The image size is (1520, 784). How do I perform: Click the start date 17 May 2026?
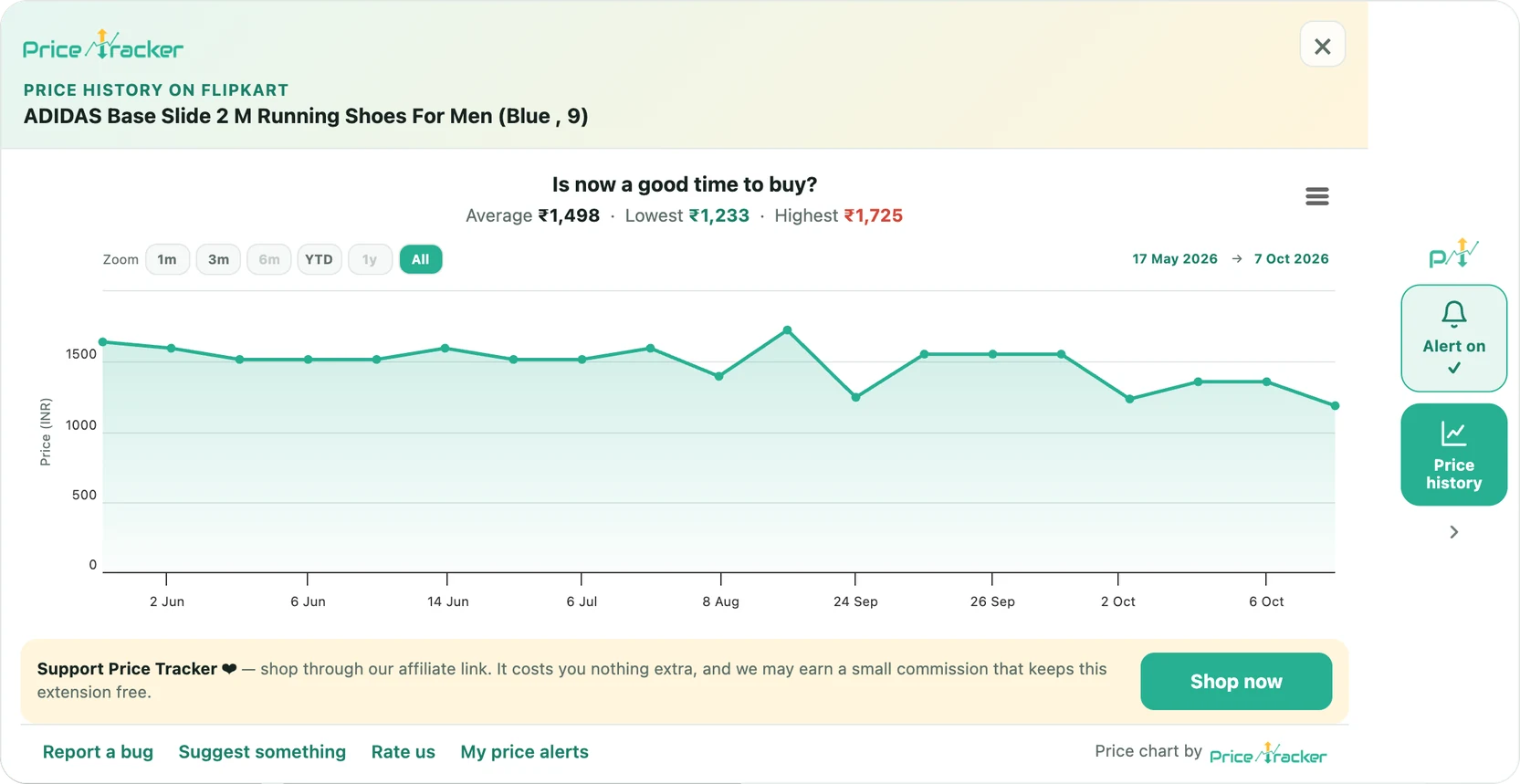coord(1175,259)
